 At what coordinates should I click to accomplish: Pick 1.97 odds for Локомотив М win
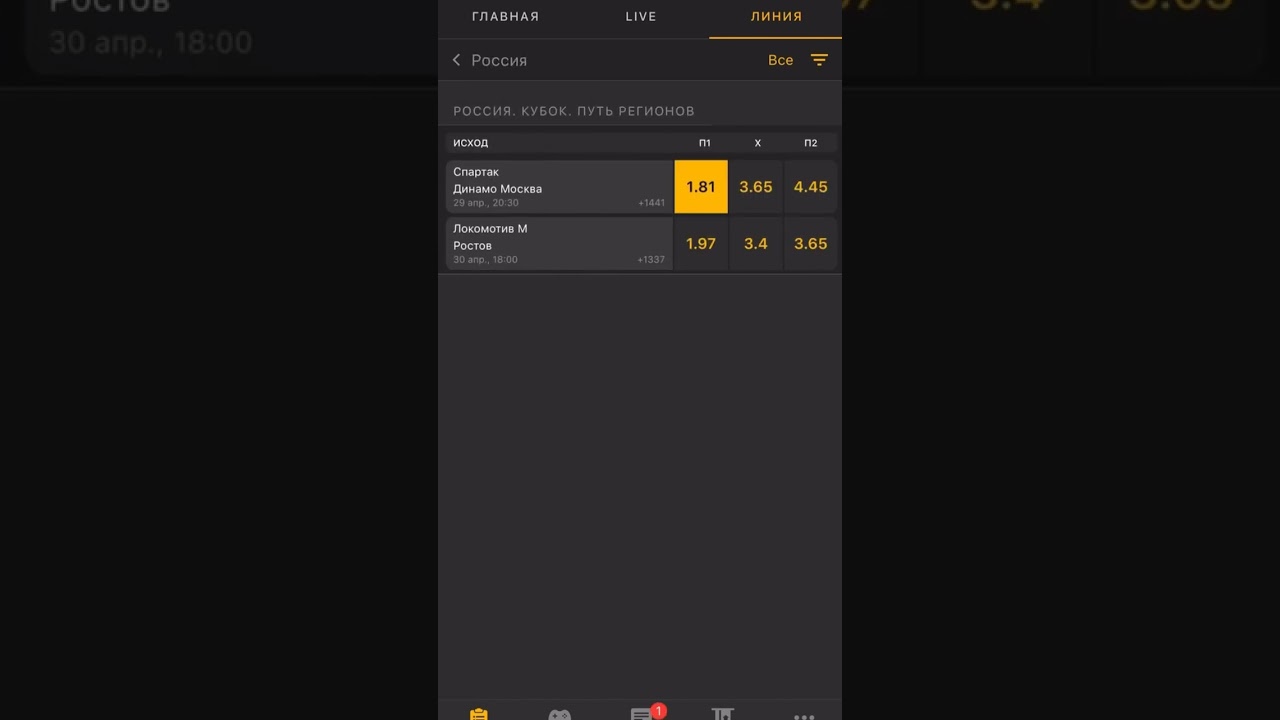(x=701, y=244)
